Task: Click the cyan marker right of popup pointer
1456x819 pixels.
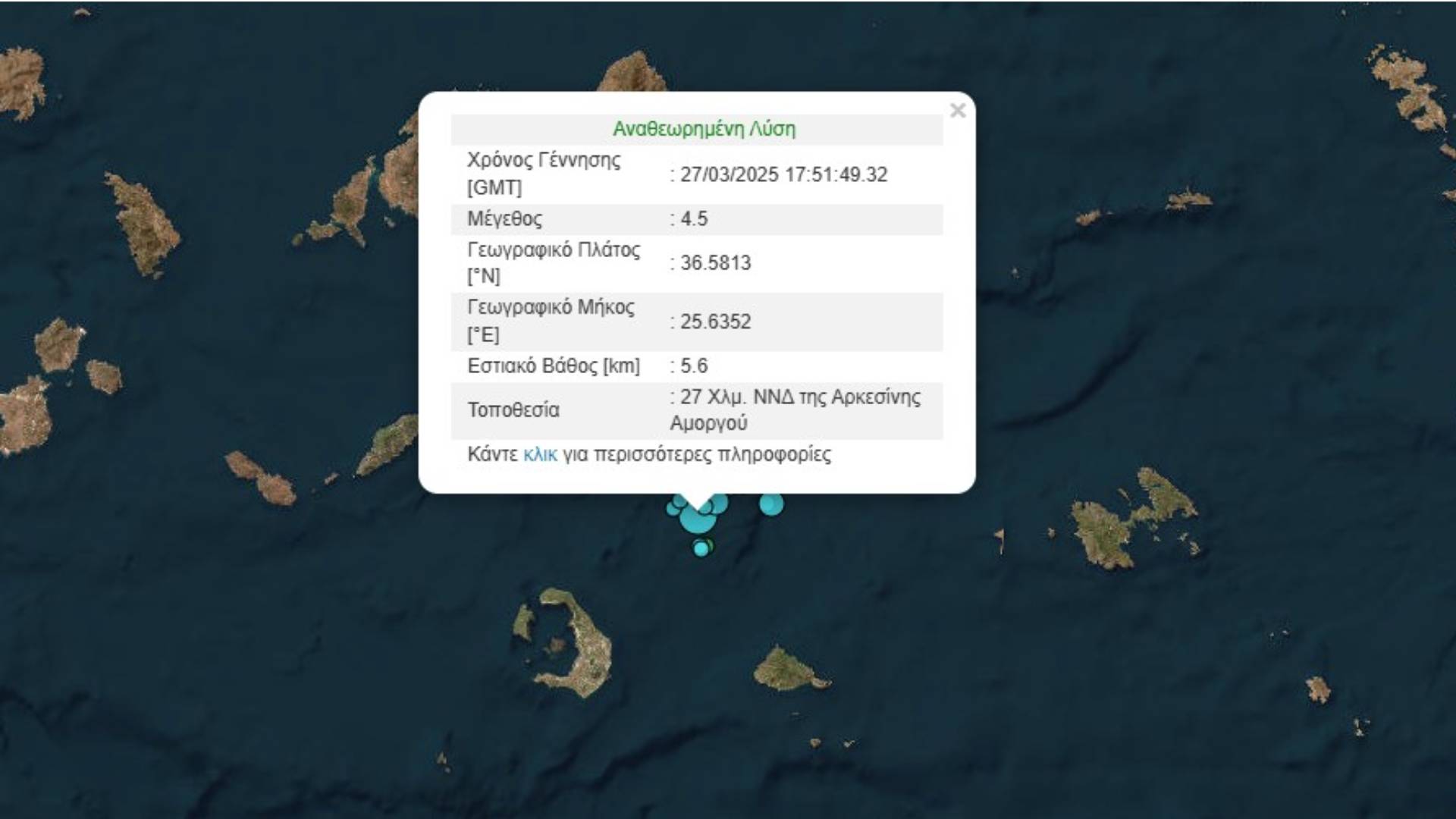Action: pos(720,502)
